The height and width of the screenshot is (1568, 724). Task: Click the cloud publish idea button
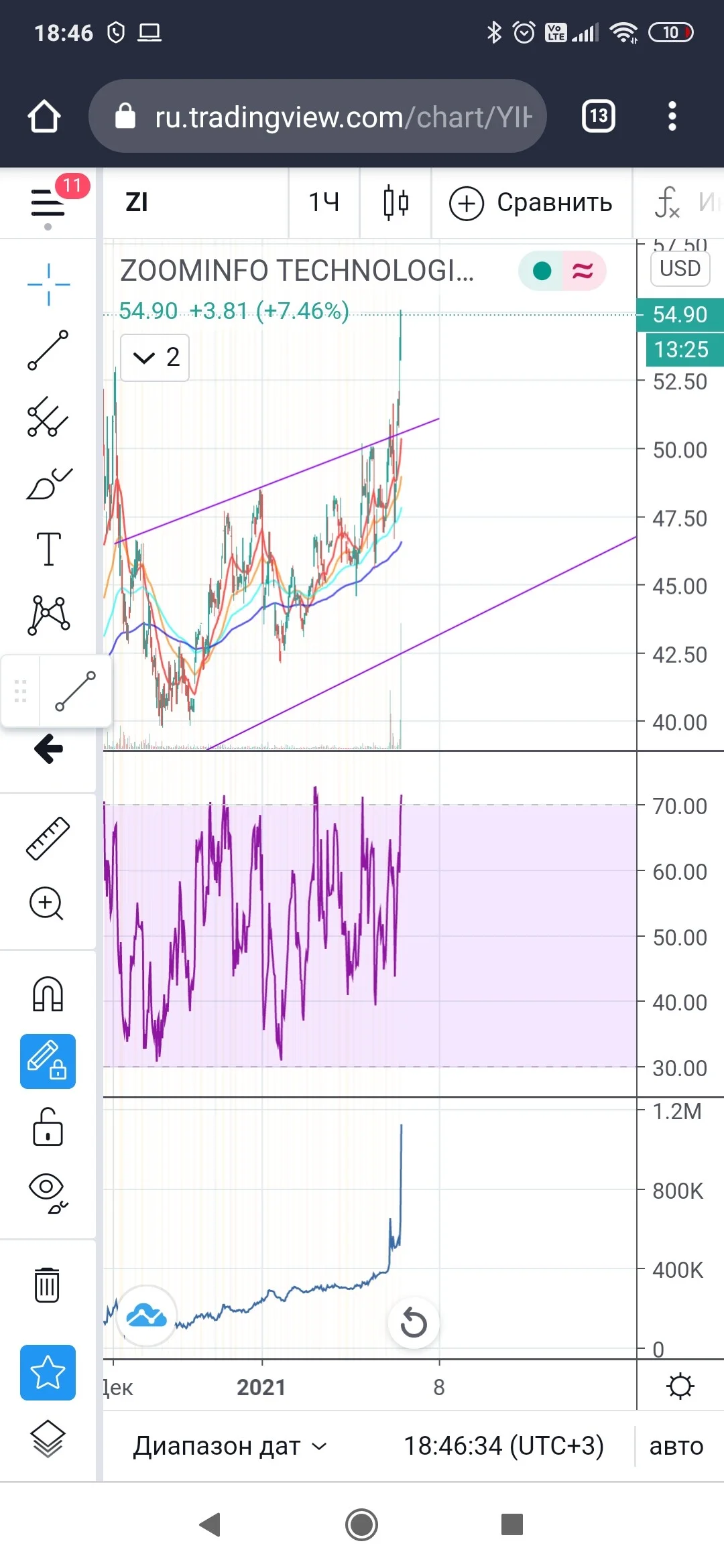pos(147,1316)
